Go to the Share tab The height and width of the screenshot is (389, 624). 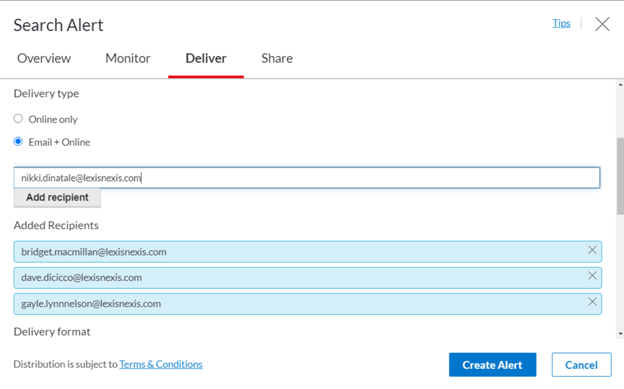pyautogui.click(x=277, y=59)
